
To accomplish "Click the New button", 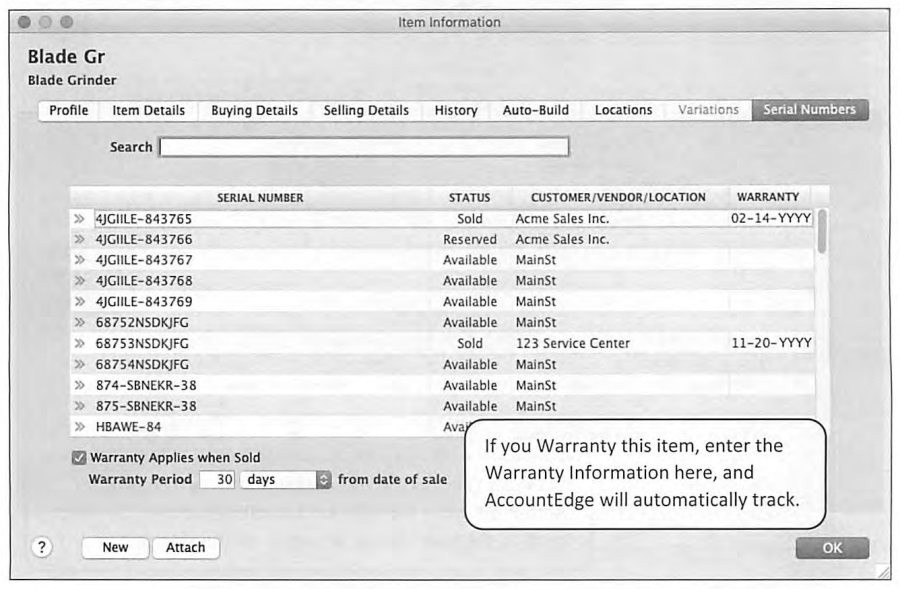I will coord(115,548).
